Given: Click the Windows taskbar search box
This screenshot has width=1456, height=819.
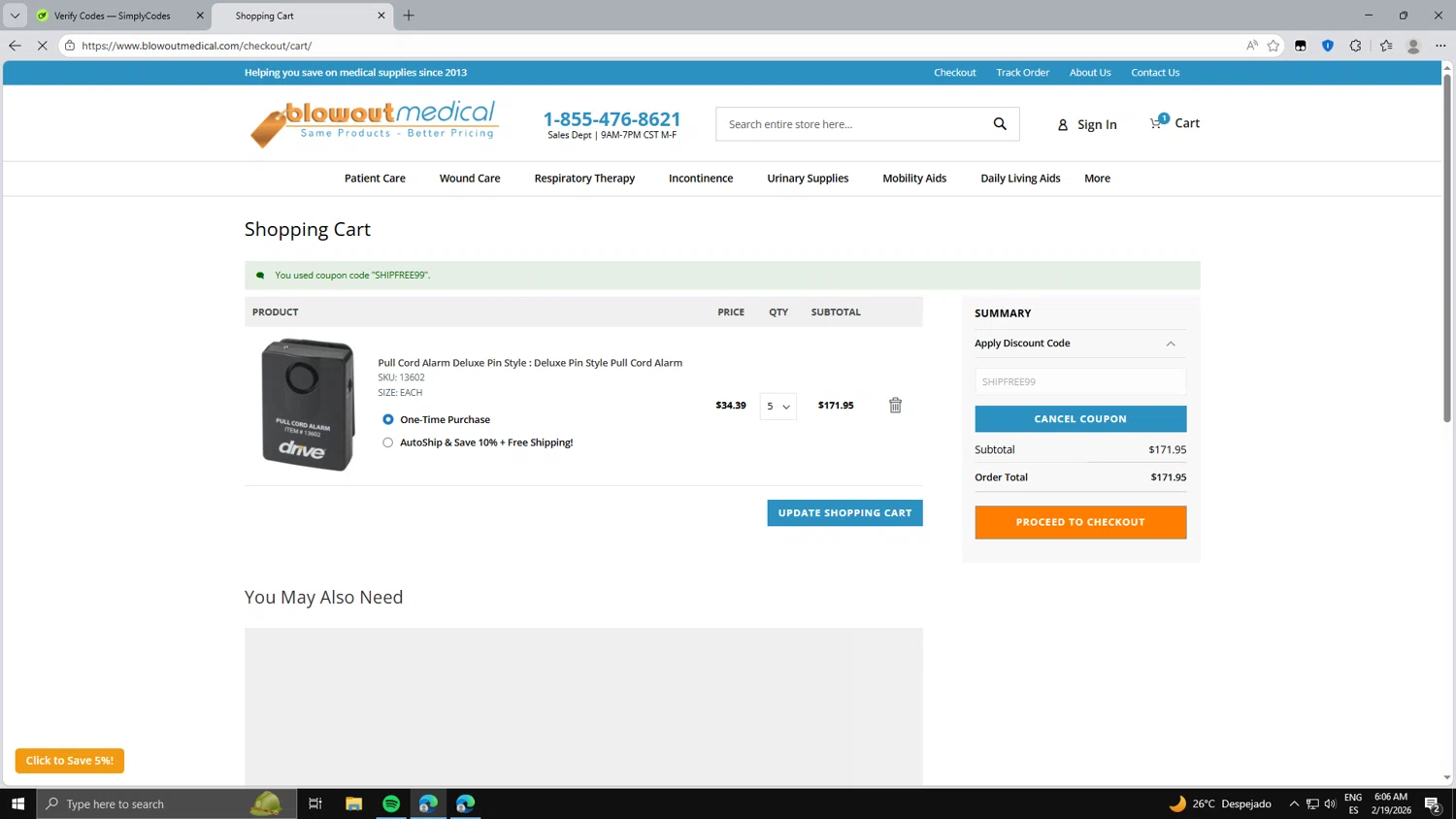Looking at the screenshot, I should coord(167,803).
